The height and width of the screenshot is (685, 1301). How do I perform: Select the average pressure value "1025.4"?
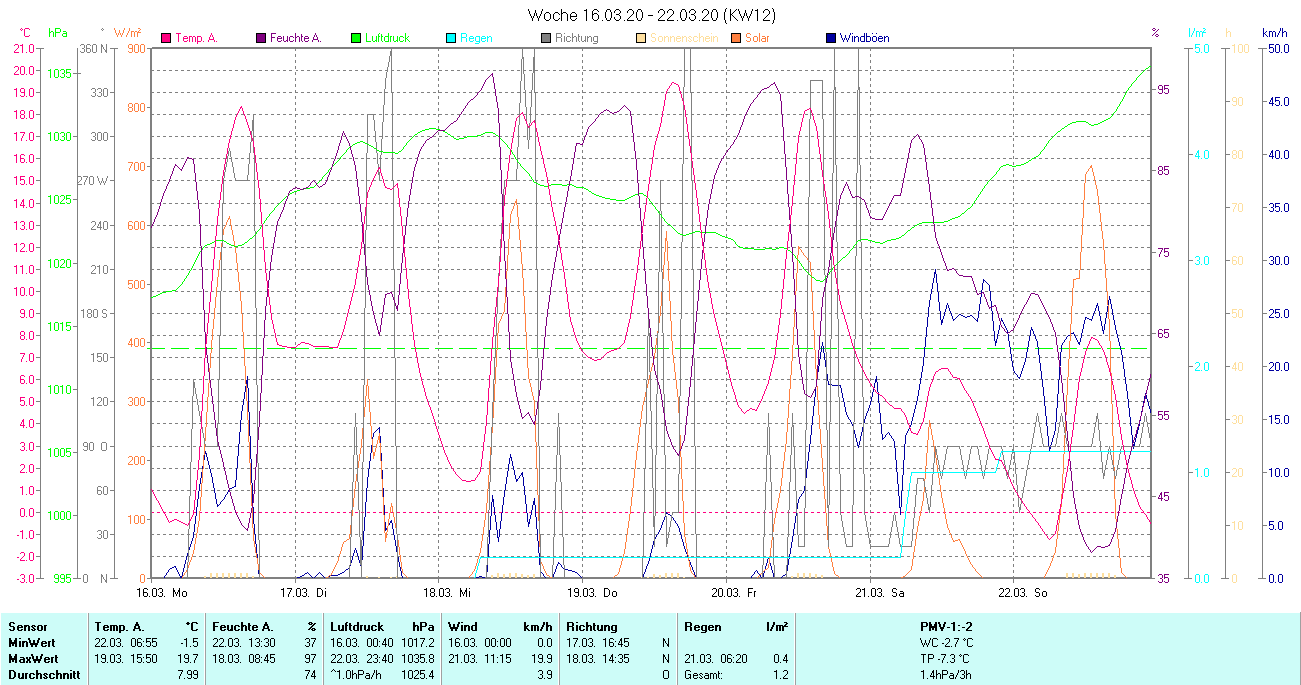pyautogui.click(x=417, y=675)
